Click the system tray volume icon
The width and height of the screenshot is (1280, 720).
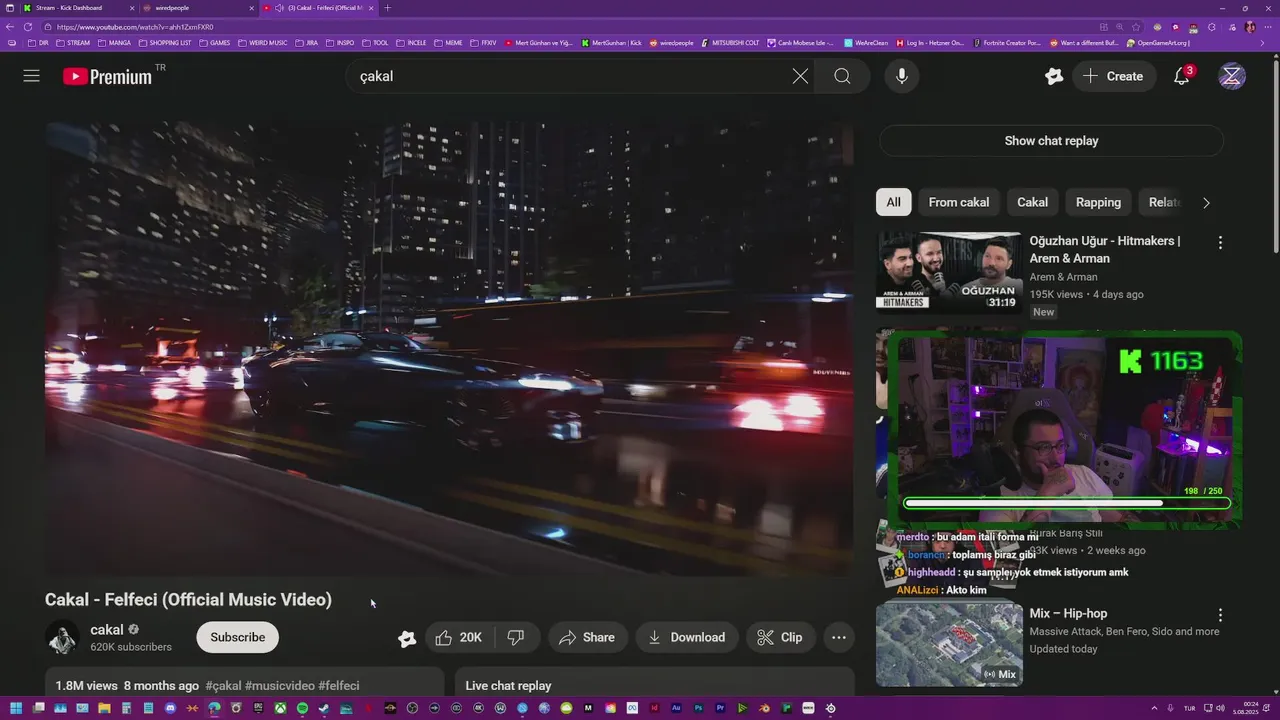1221,708
